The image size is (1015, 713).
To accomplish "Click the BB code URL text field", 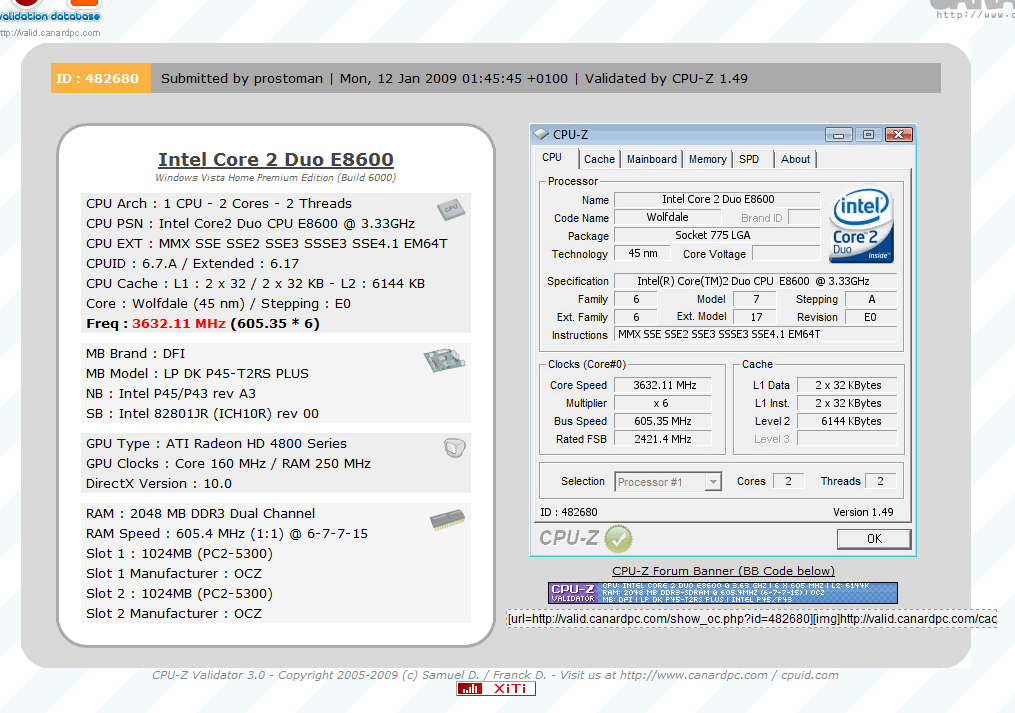I will click(x=752, y=619).
